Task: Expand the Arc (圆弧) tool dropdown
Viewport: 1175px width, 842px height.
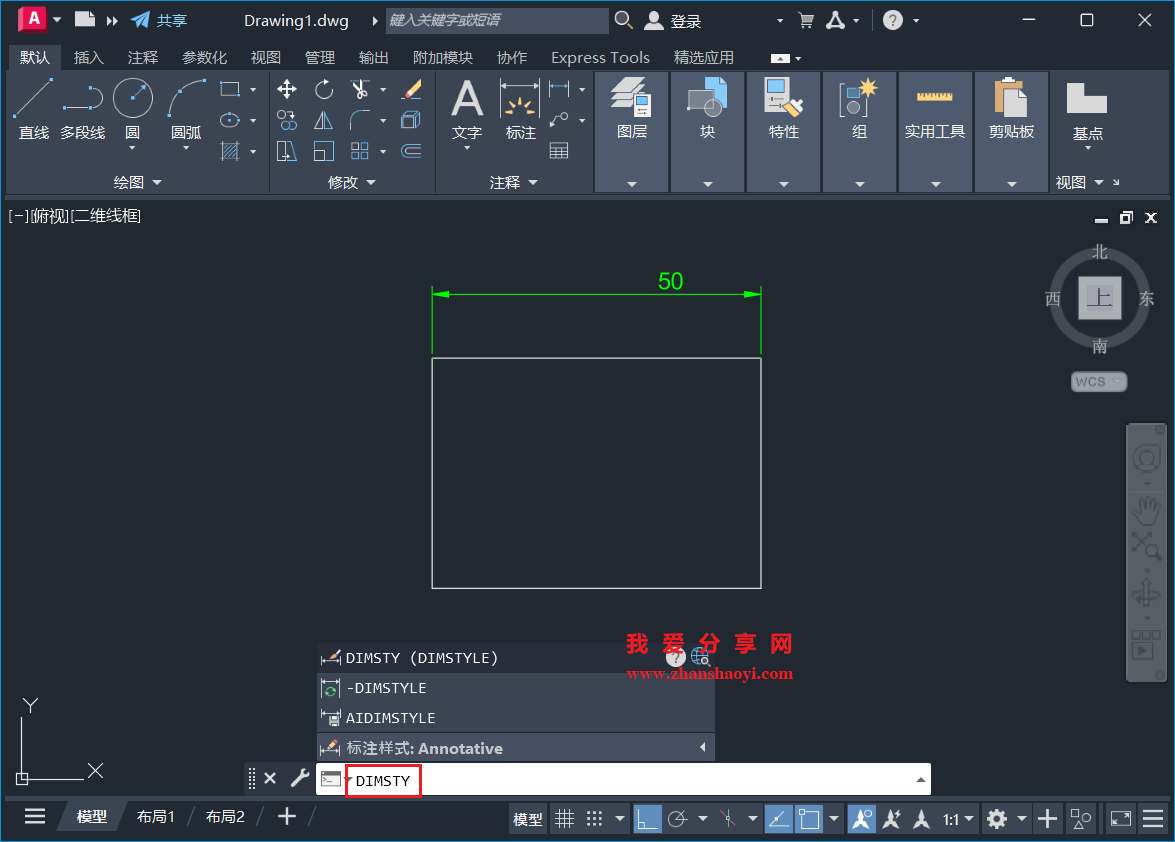Action: tap(185, 147)
